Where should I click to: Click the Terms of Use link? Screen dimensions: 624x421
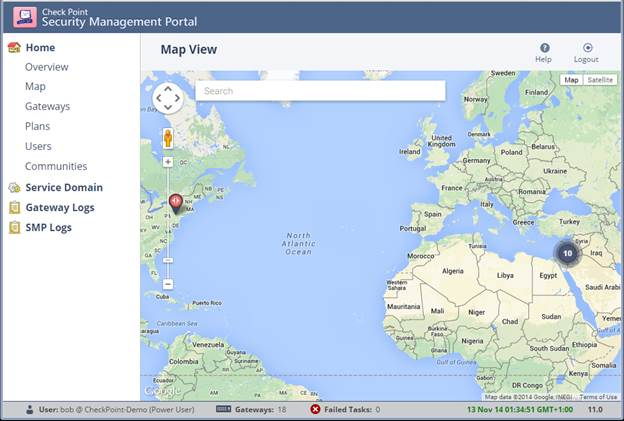tap(598, 397)
